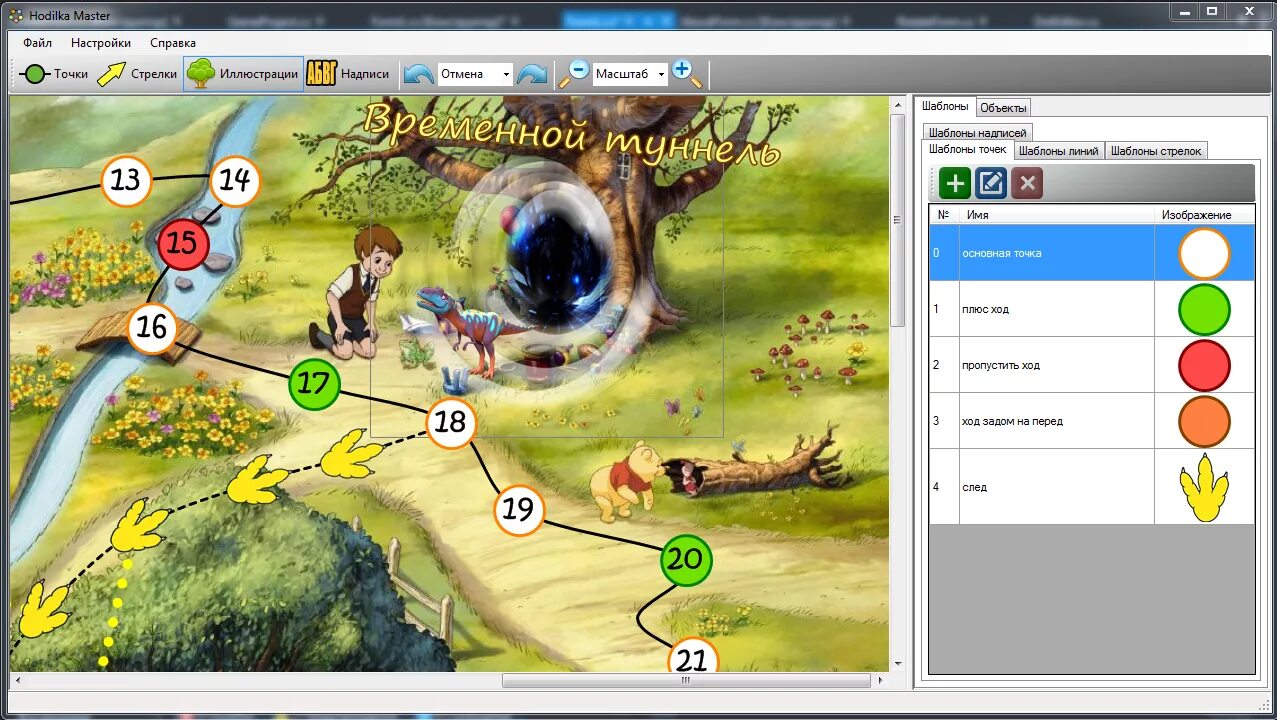Click the Hodilka Master title bar icon
The height and width of the screenshot is (720, 1277).
15,15
